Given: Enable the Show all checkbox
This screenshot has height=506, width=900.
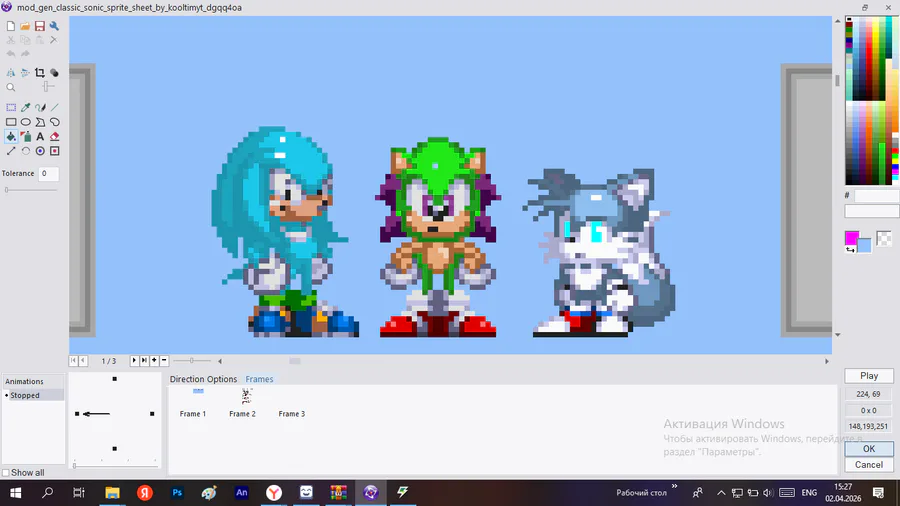Looking at the screenshot, I should (x=6, y=473).
